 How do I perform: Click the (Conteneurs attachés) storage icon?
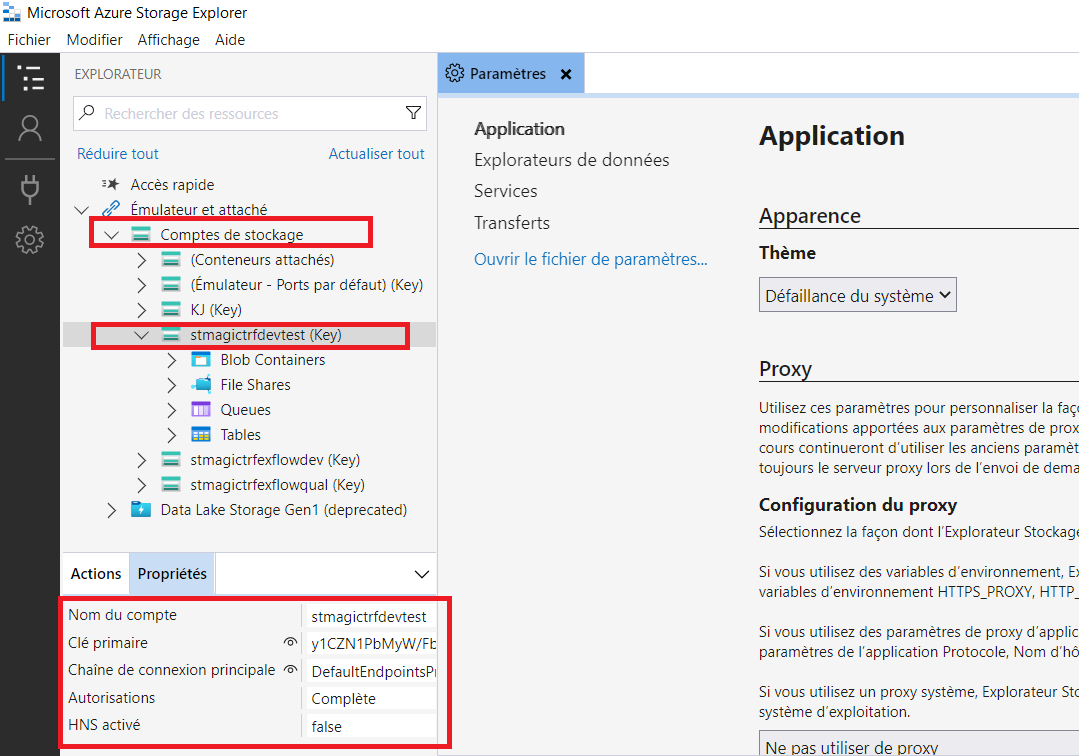(x=171, y=259)
